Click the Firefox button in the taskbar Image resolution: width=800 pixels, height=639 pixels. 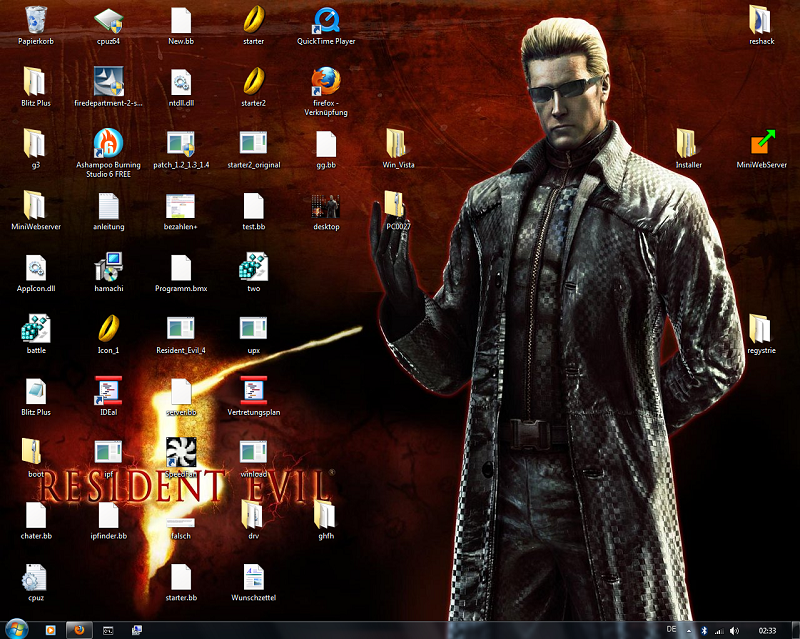tap(77, 630)
